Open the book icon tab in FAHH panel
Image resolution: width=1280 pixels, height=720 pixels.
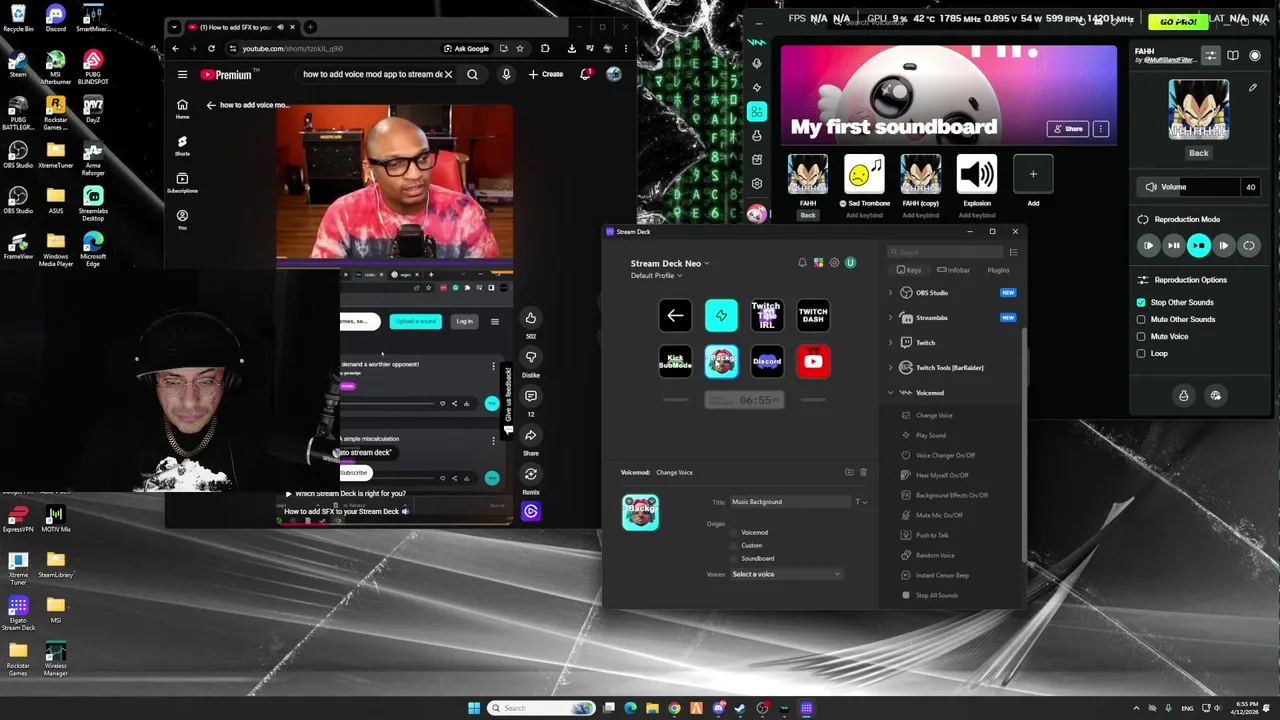tap(1233, 56)
